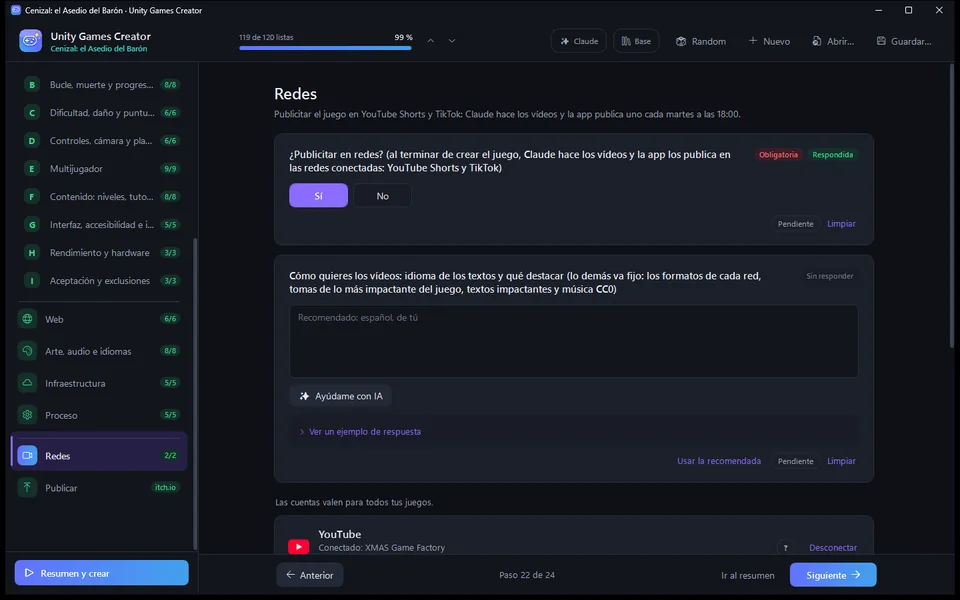Select the Sí option for publicitar en redes
Image resolution: width=960 pixels, height=600 pixels.
(x=318, y=196)
